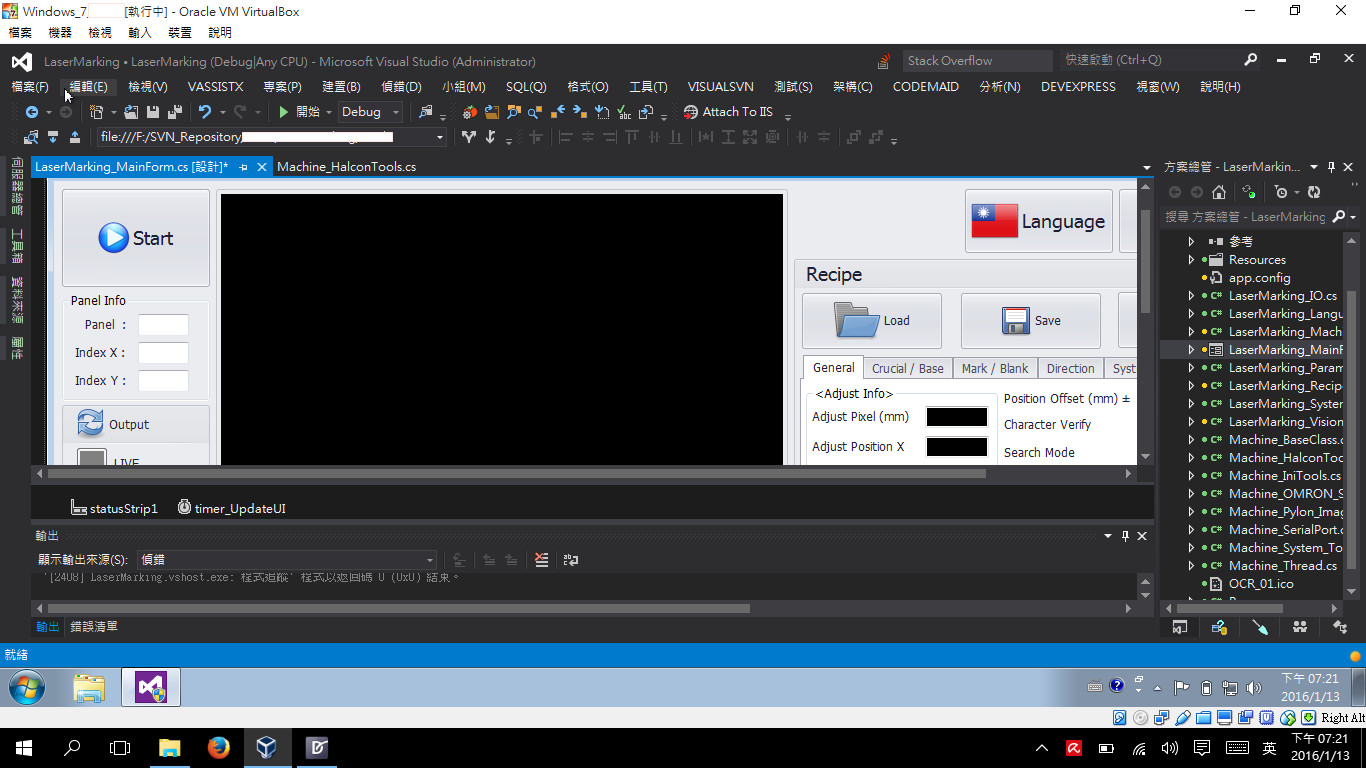
Task: Click the Undo arrow icon
Action: [205, 112]
